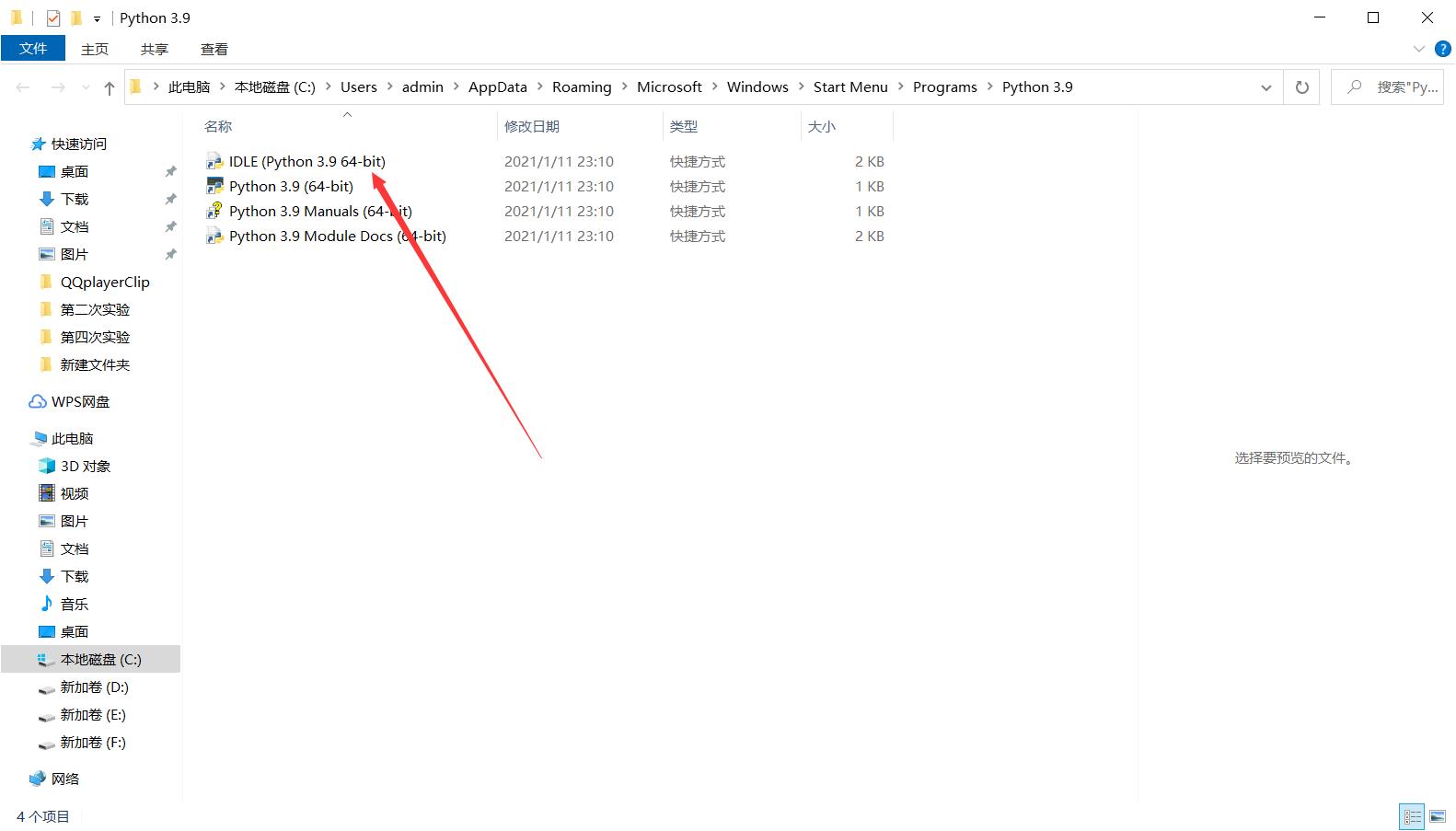Select Users in the address breadcrumb
Screen dimensions: 1456x831
point(359,87)
